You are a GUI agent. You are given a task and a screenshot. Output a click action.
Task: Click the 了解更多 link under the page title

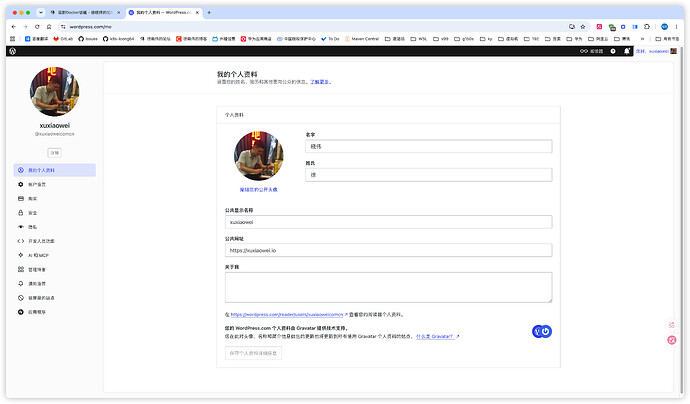(319, 82)
